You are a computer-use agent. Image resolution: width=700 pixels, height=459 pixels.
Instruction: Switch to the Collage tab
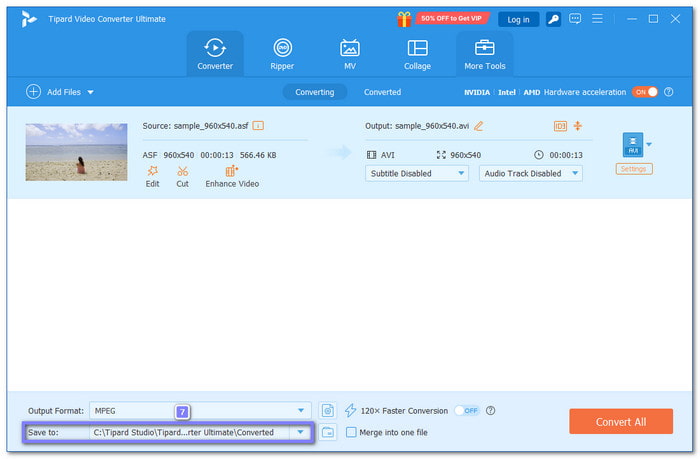pos(417,54)
